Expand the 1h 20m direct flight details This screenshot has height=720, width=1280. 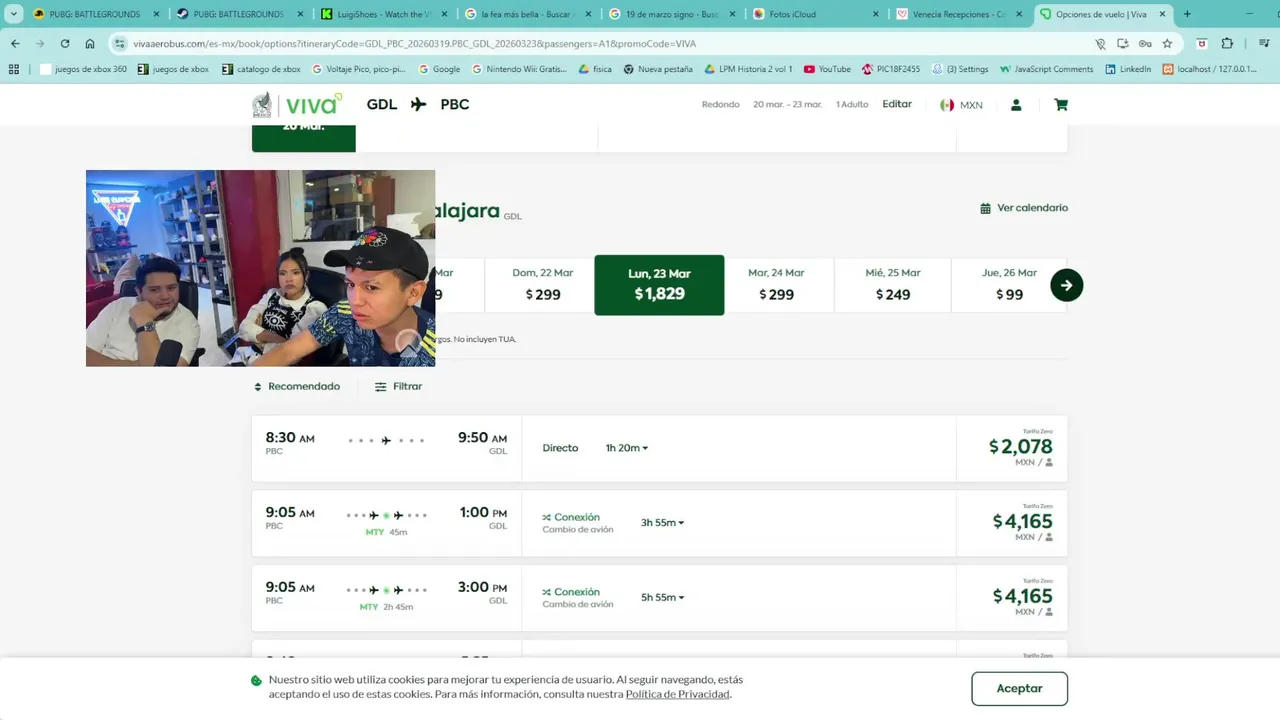pyautogui.click(x=627, y=448)
